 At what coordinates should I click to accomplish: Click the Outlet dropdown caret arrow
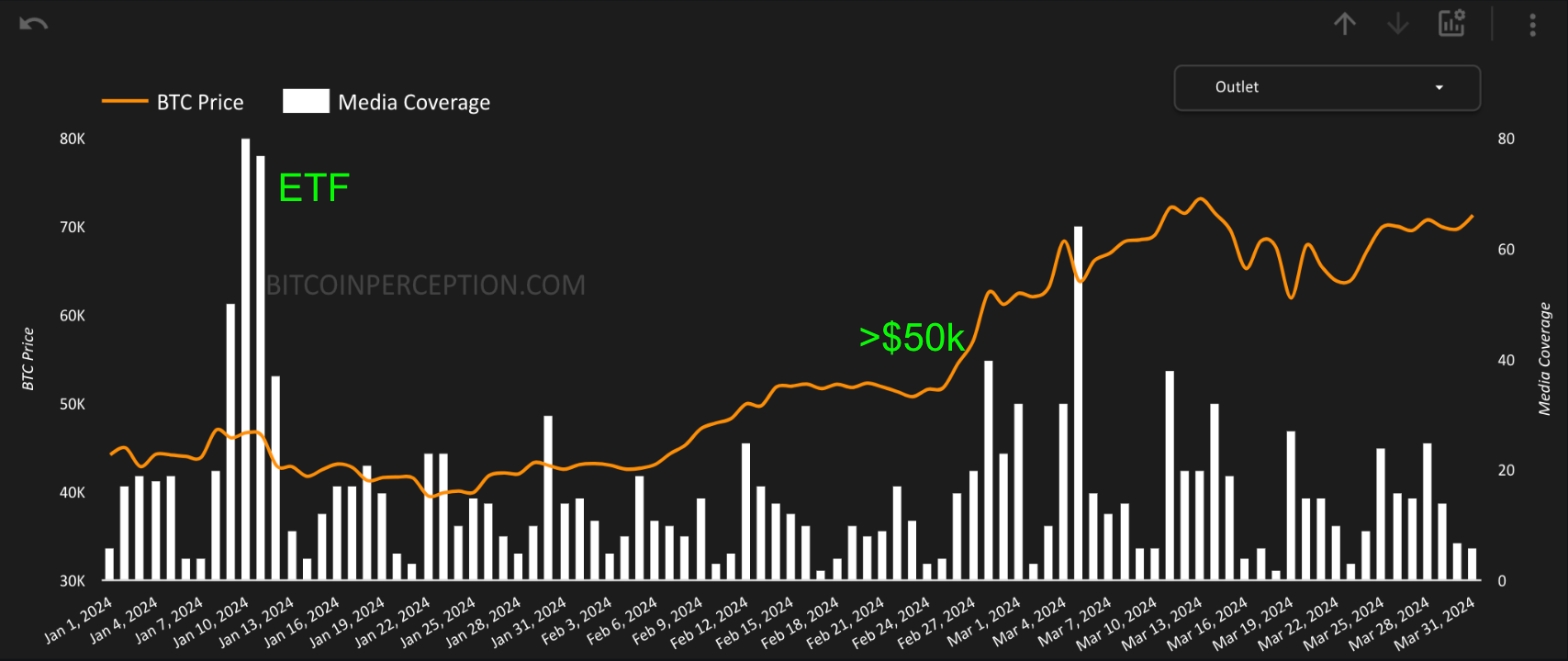pyautogui.click(x=1439, y=87)
